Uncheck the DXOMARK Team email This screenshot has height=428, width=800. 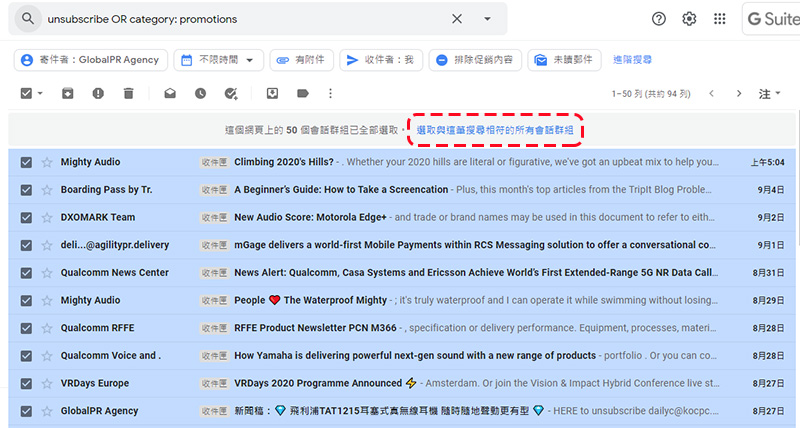point(26,217)
